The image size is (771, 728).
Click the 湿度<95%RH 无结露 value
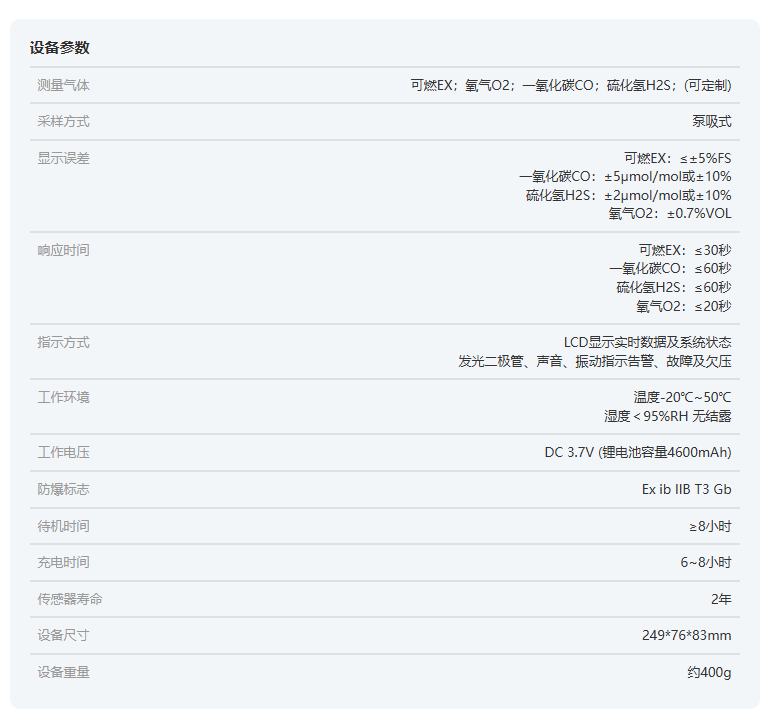[x=667, y=416]
